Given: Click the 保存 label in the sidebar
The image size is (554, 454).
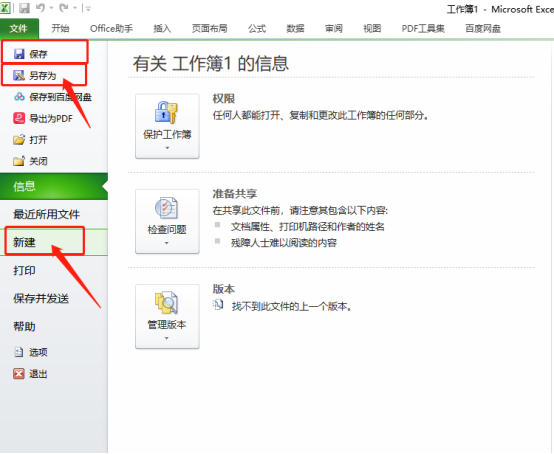Looking at the screenshot, I should 38,54.
